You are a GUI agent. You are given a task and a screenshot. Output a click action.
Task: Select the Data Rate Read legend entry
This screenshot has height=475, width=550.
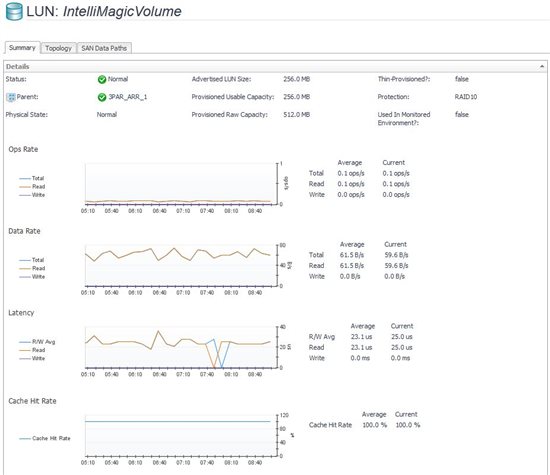32,268
